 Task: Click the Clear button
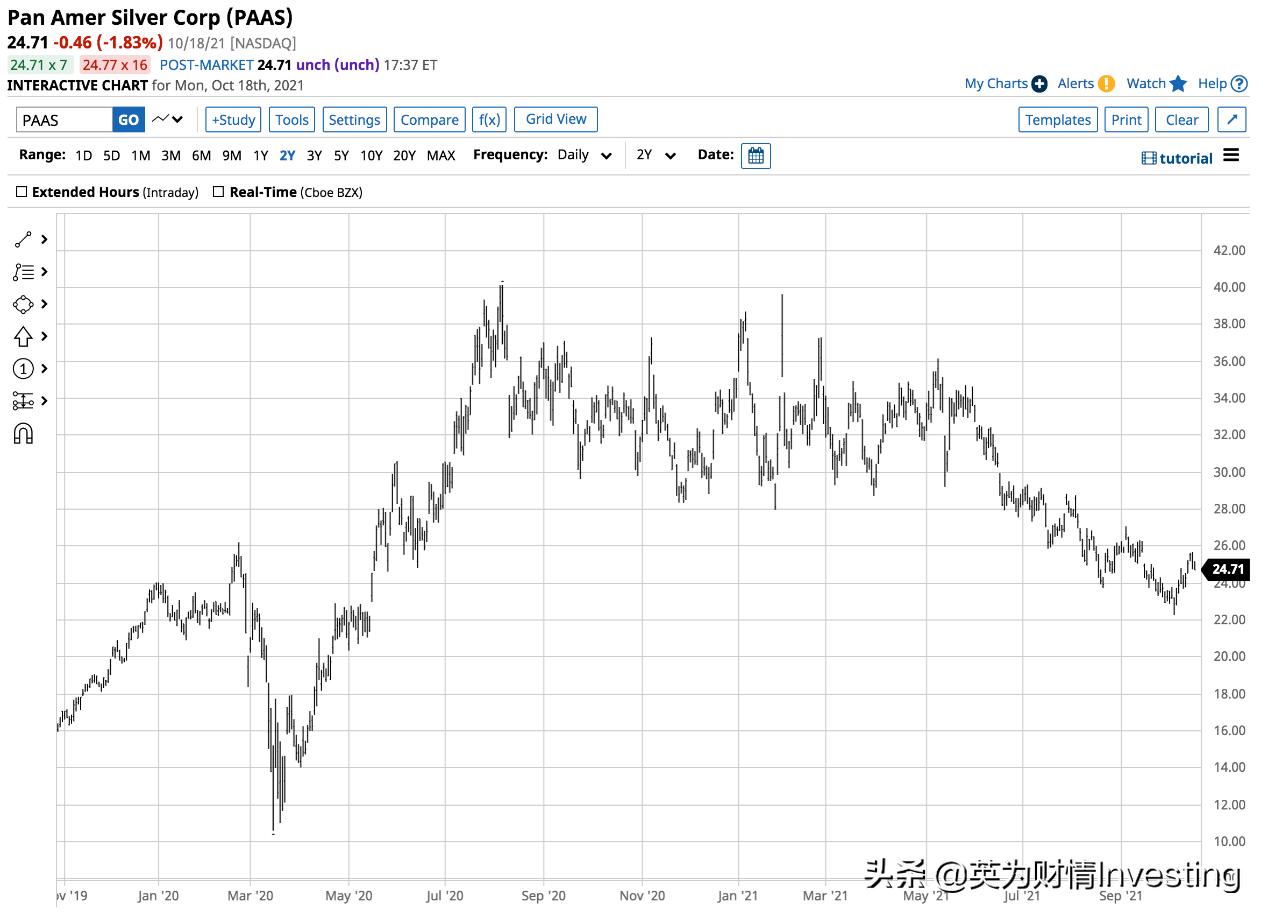[x=1182, y=120]
